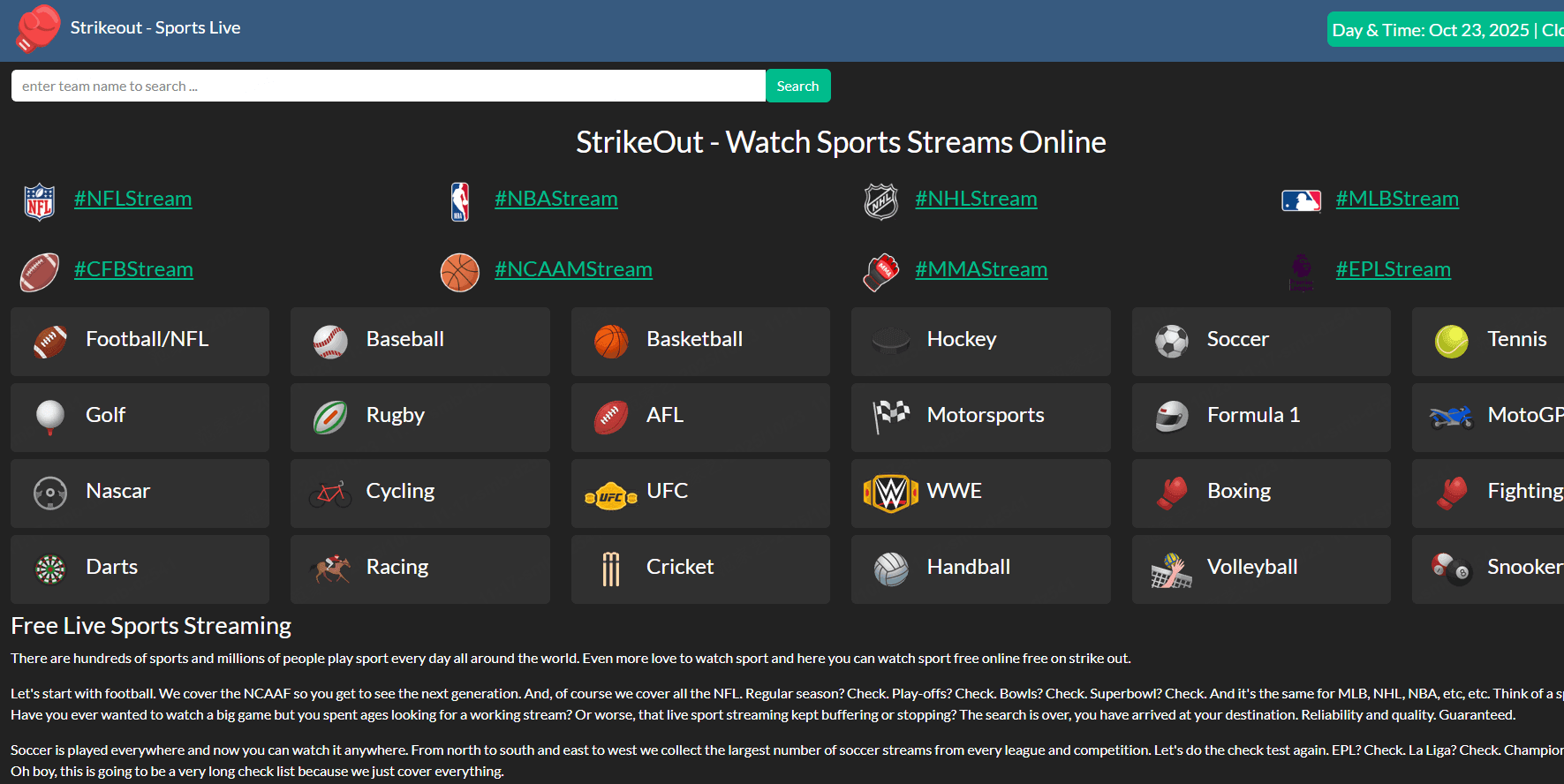
Task: Click the NFL shield icon
Action: tap(40, 201)
